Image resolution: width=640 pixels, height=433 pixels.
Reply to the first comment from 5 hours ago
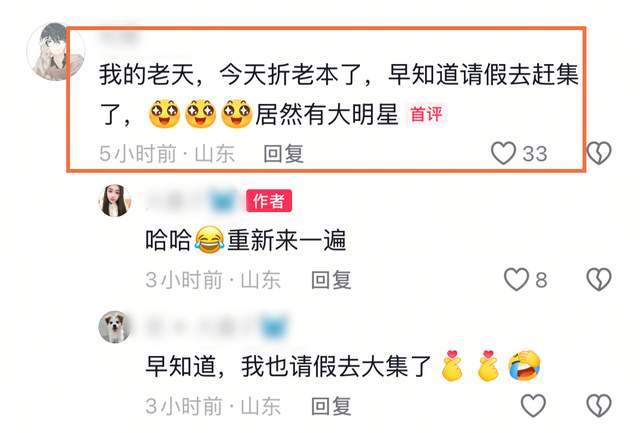point(283,154)
